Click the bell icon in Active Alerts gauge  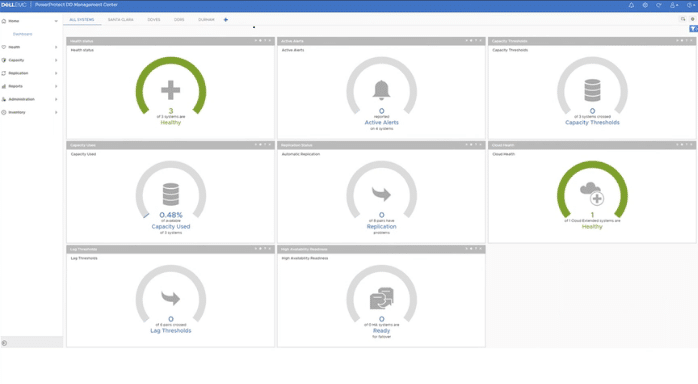(381, 90)
